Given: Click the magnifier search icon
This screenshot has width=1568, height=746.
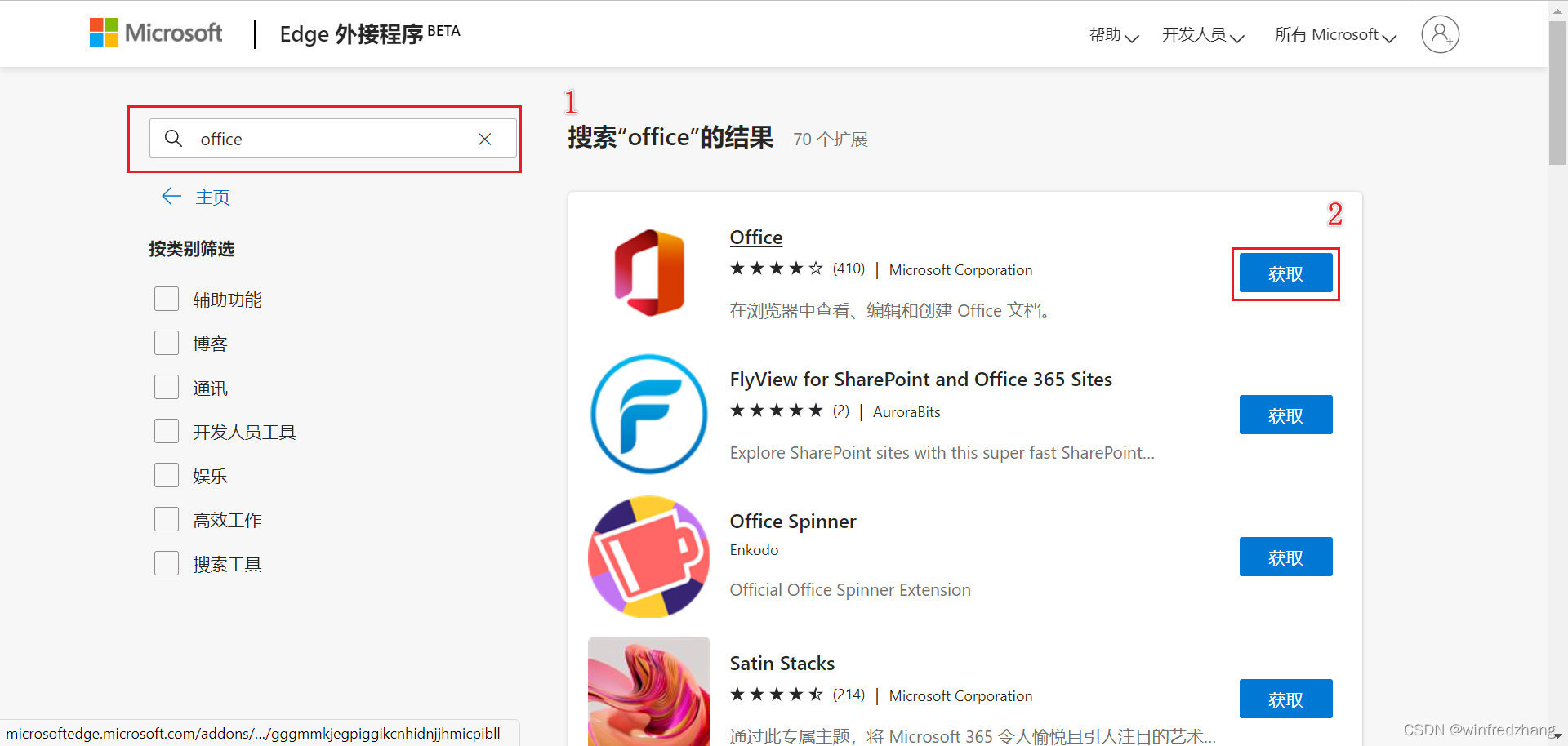Looking at the screenshot, I should click(x=173, y=138).
